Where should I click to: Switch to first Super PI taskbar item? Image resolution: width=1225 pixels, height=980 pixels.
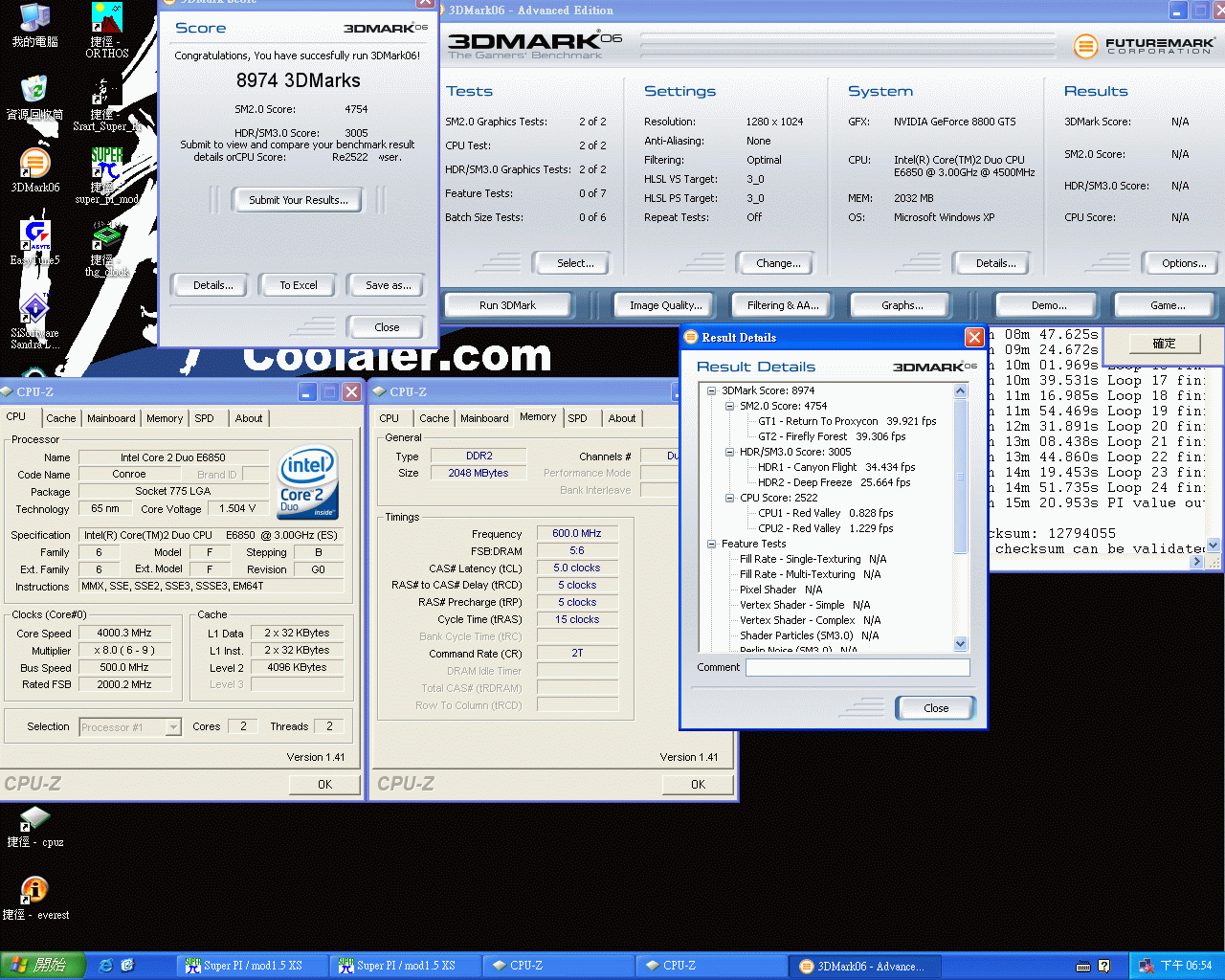click(x=252, y=966)
